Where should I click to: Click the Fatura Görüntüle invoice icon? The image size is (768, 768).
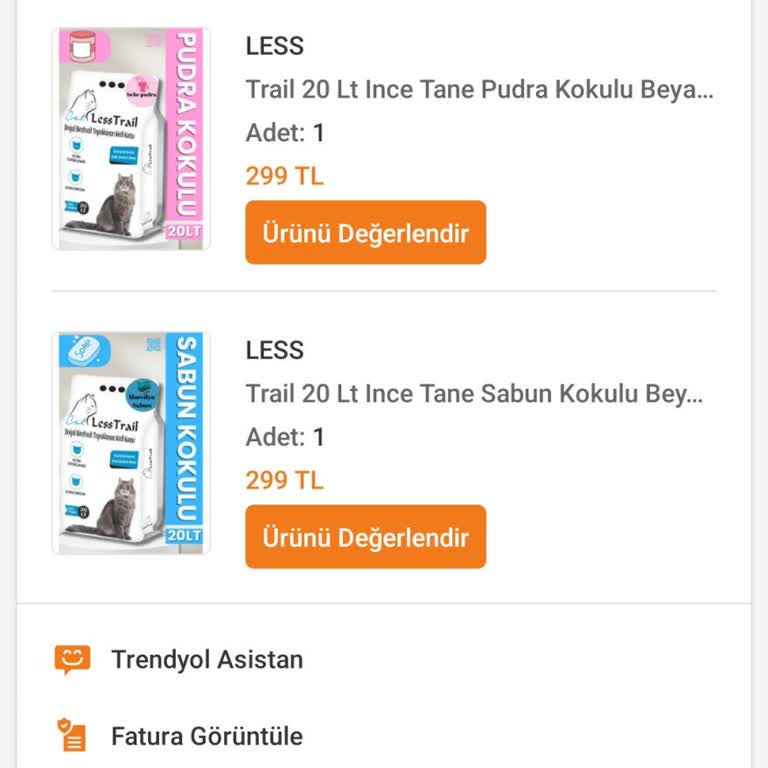point(72,736)
